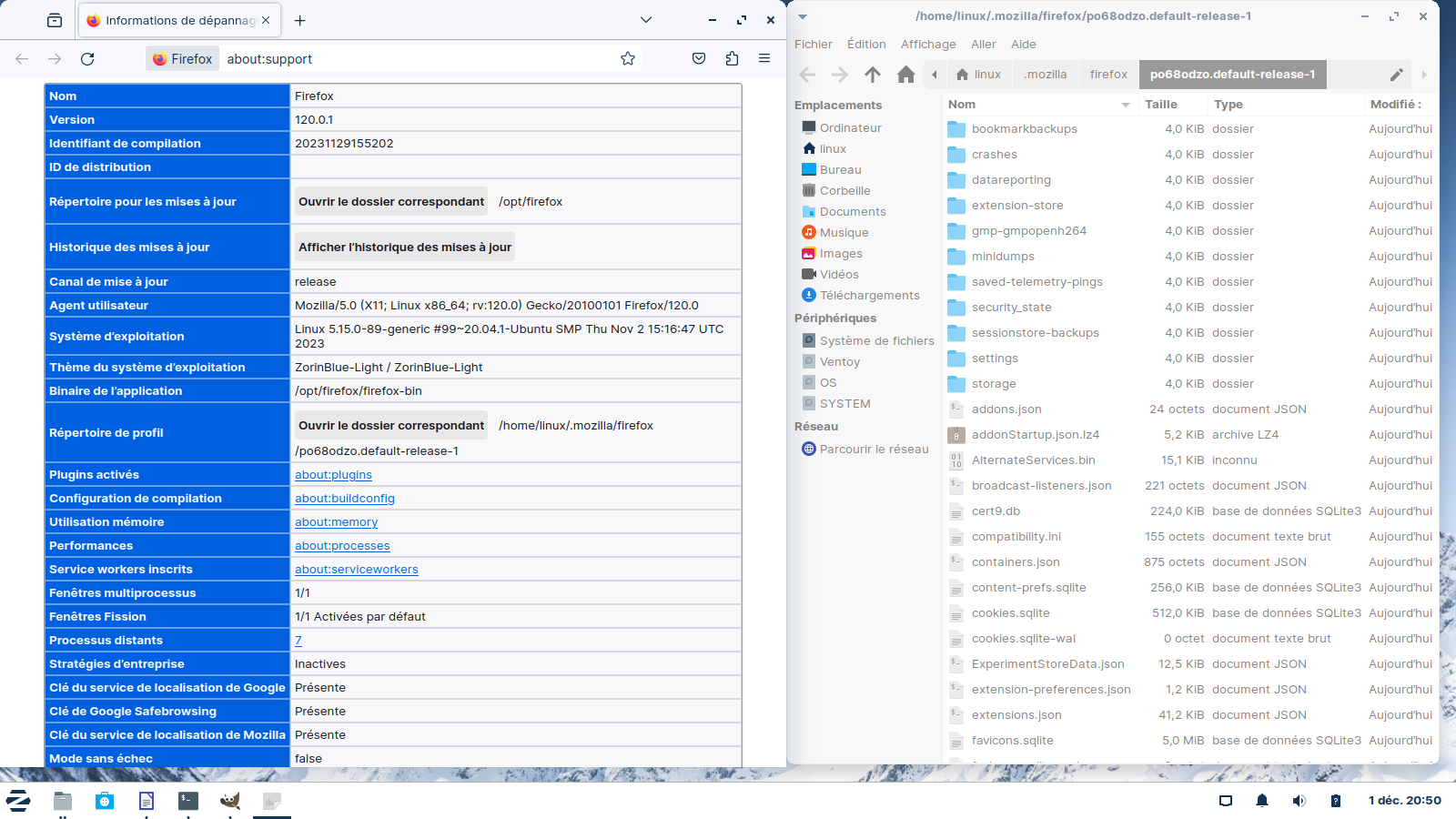Bookmark this page with the star icon
This screenshot has height=819, width=1456.
pyautogui.click(x=628, y=59)
